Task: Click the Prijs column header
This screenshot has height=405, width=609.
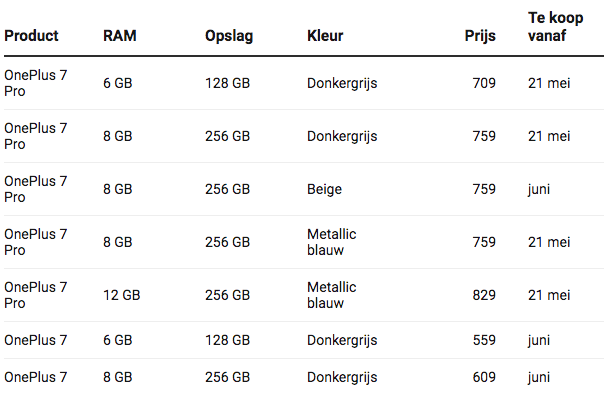Action: [480, 36]
